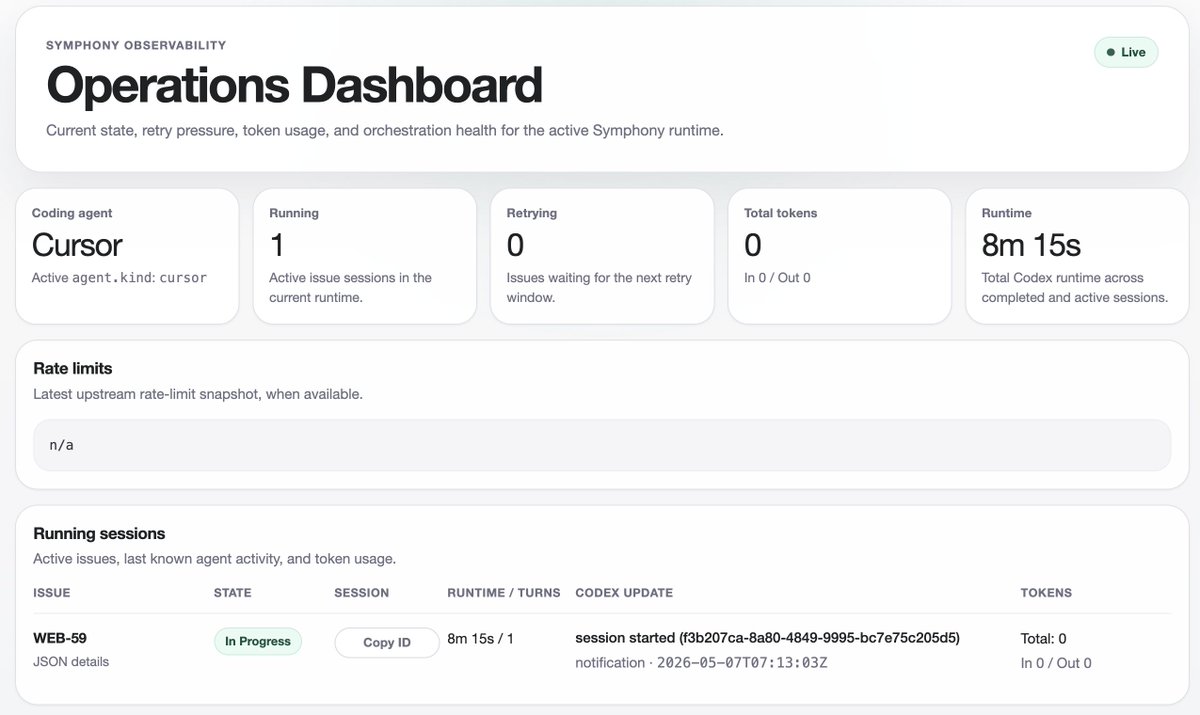Open the JSON details link under WEB-59
This screenshot has width=1200, height=715.
pyautogui.click(x=71, y=662)
